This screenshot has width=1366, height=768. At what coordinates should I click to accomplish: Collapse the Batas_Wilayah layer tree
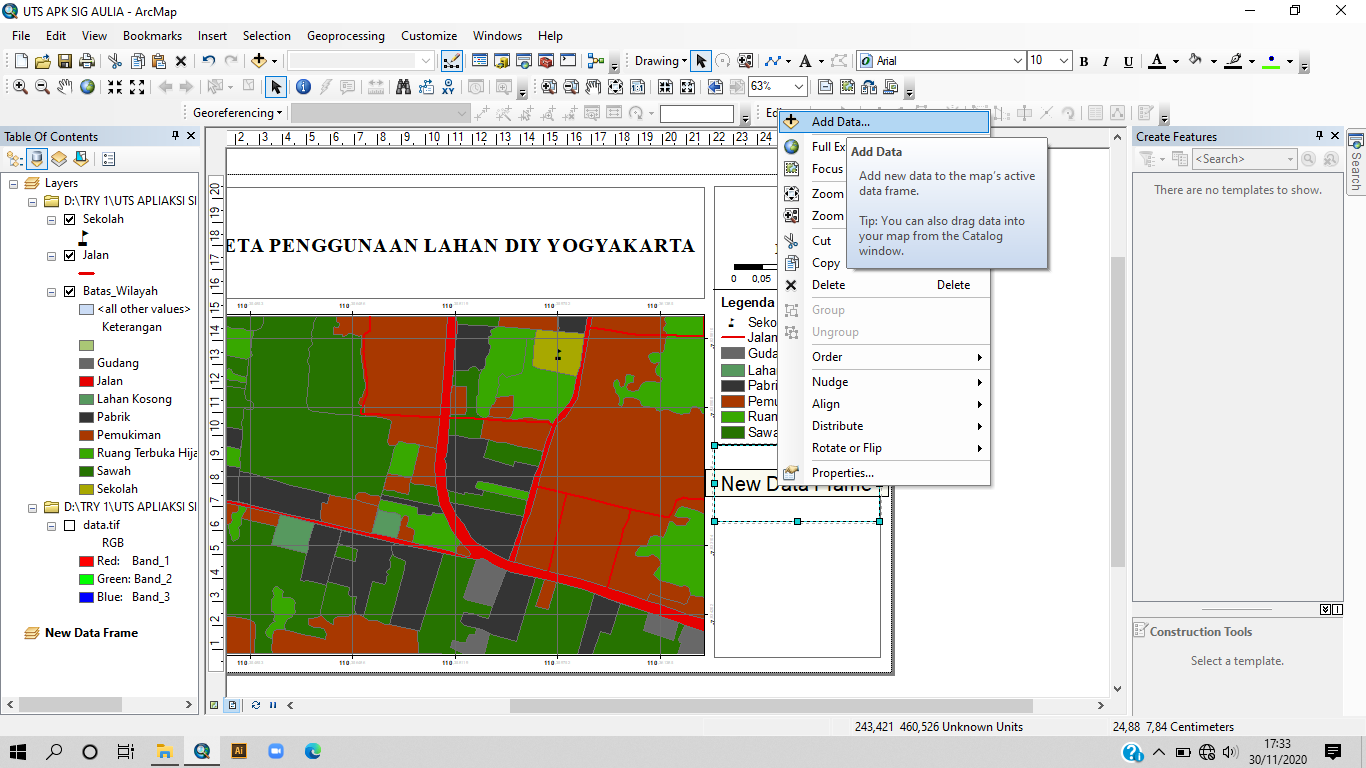coord(52,291)
